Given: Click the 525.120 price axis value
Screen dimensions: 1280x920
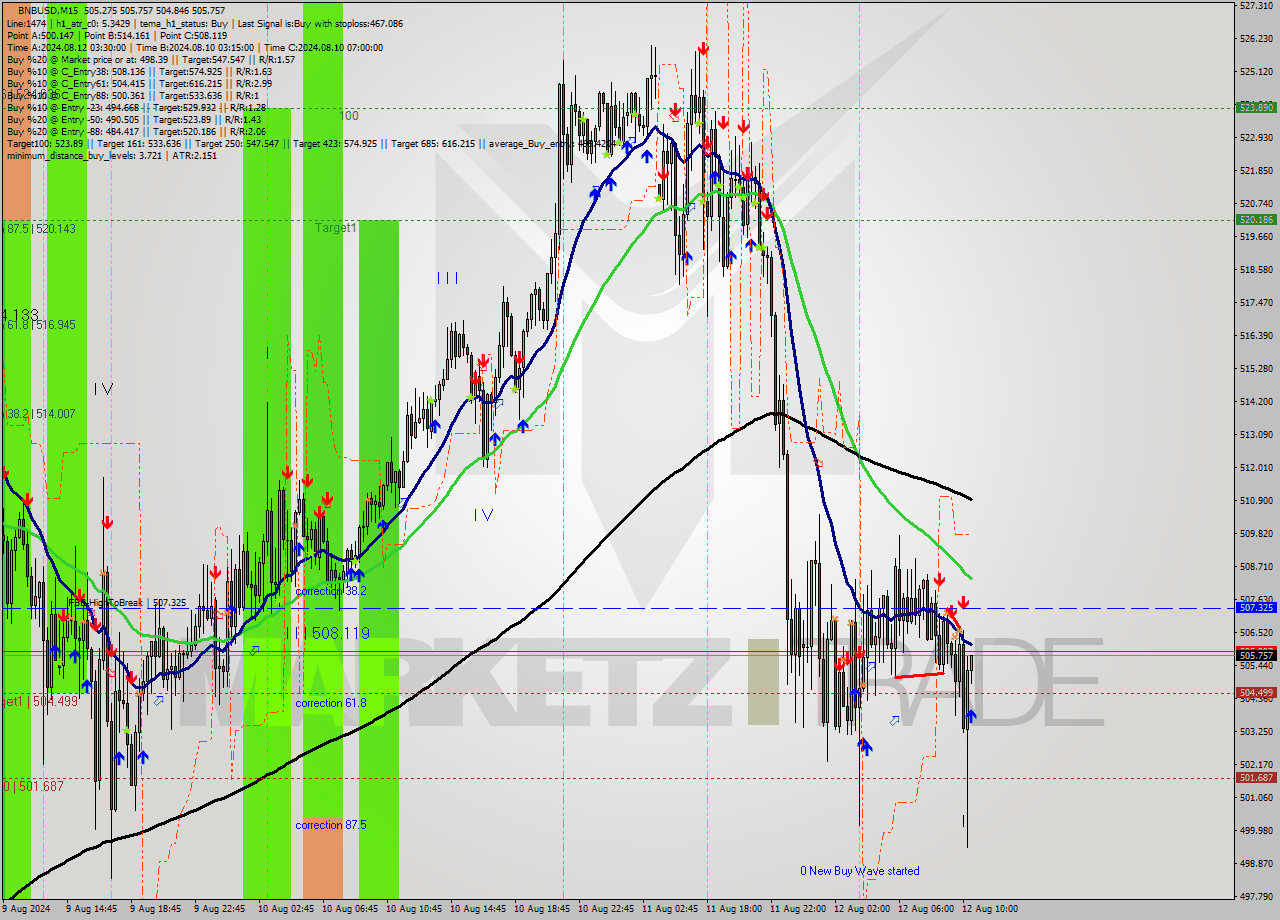Looking at the screenshot, I should pos(1256,72).
